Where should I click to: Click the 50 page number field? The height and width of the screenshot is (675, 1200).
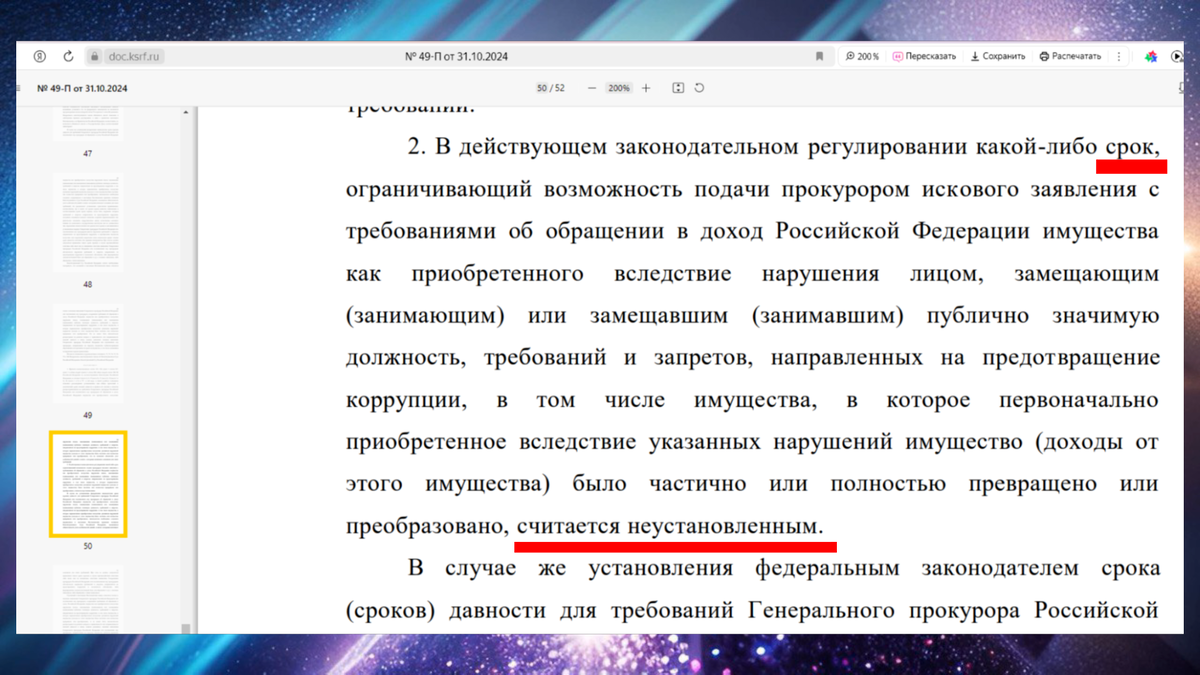(542, 88)
